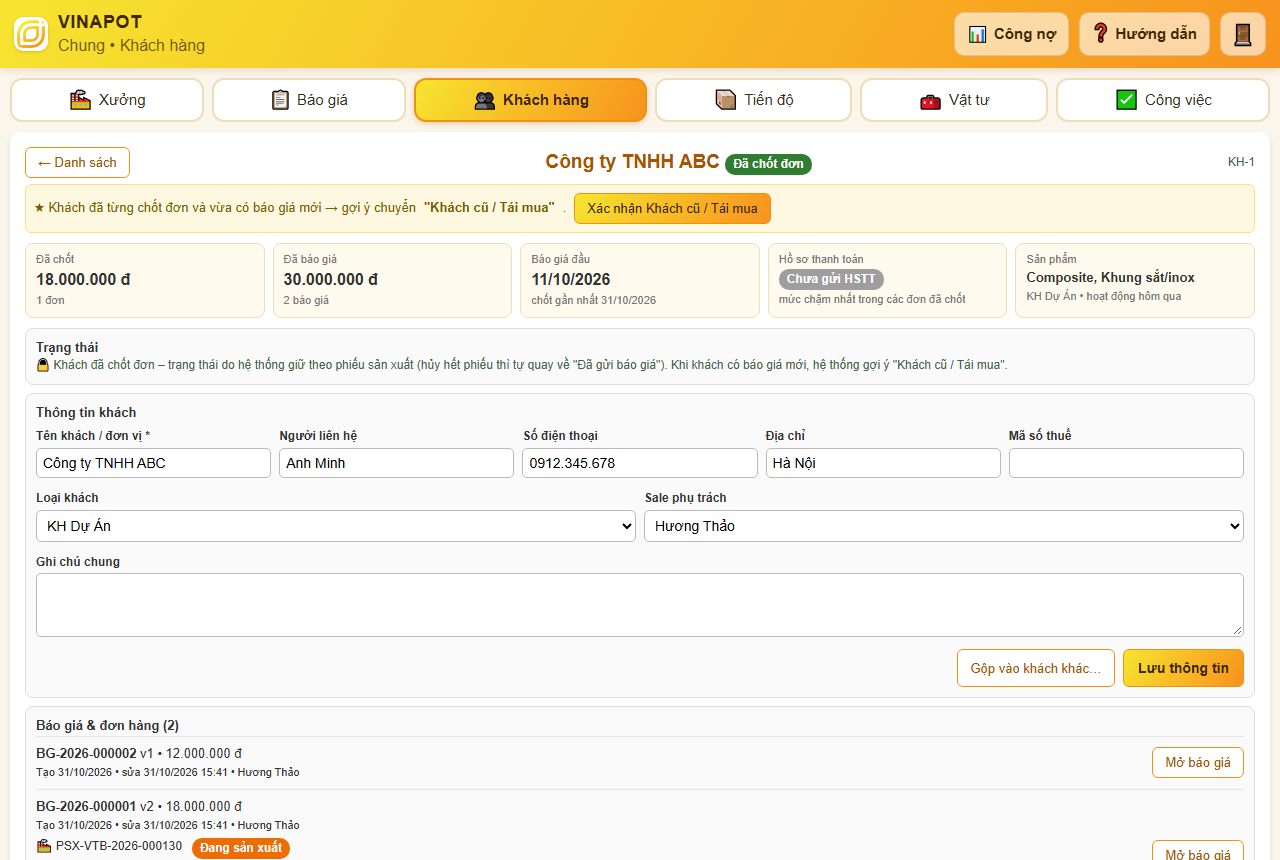1280x860 pixels.
Task: Open the Công việc tab
Action: 1163,100
